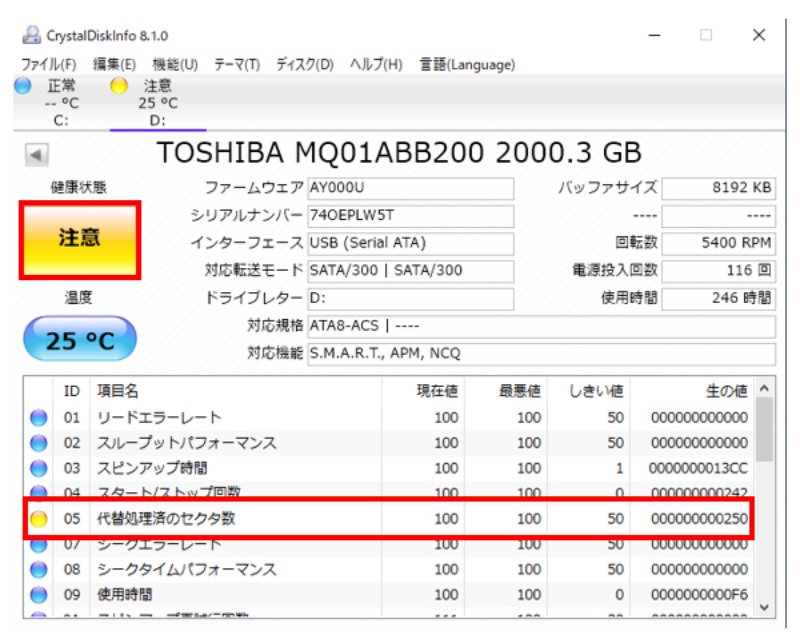
Task: Click the scroll down arrow in attribute list
Action: click(x=765, y=607)
